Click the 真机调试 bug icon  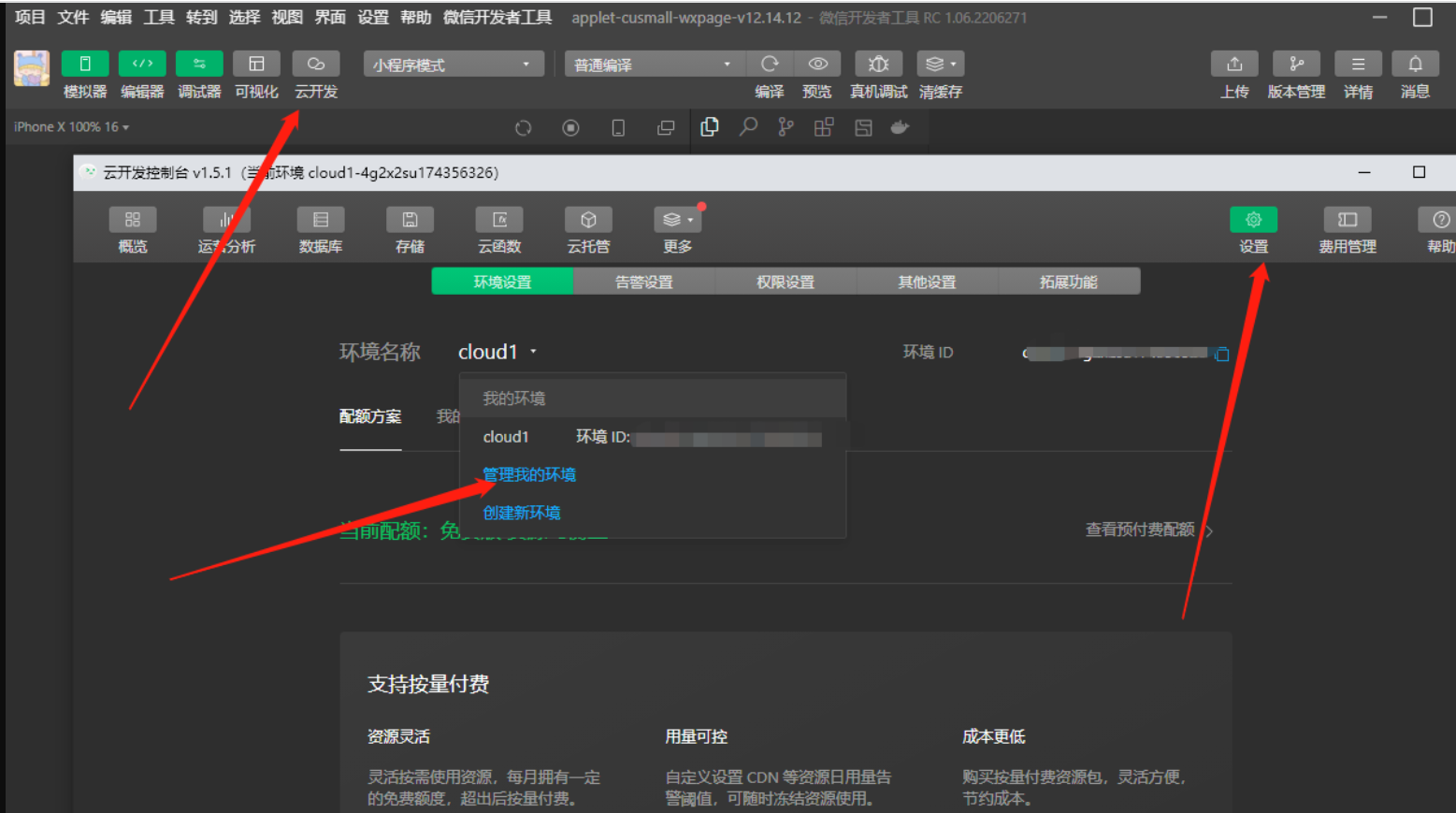pyautogui.click(x=877, y=65)
